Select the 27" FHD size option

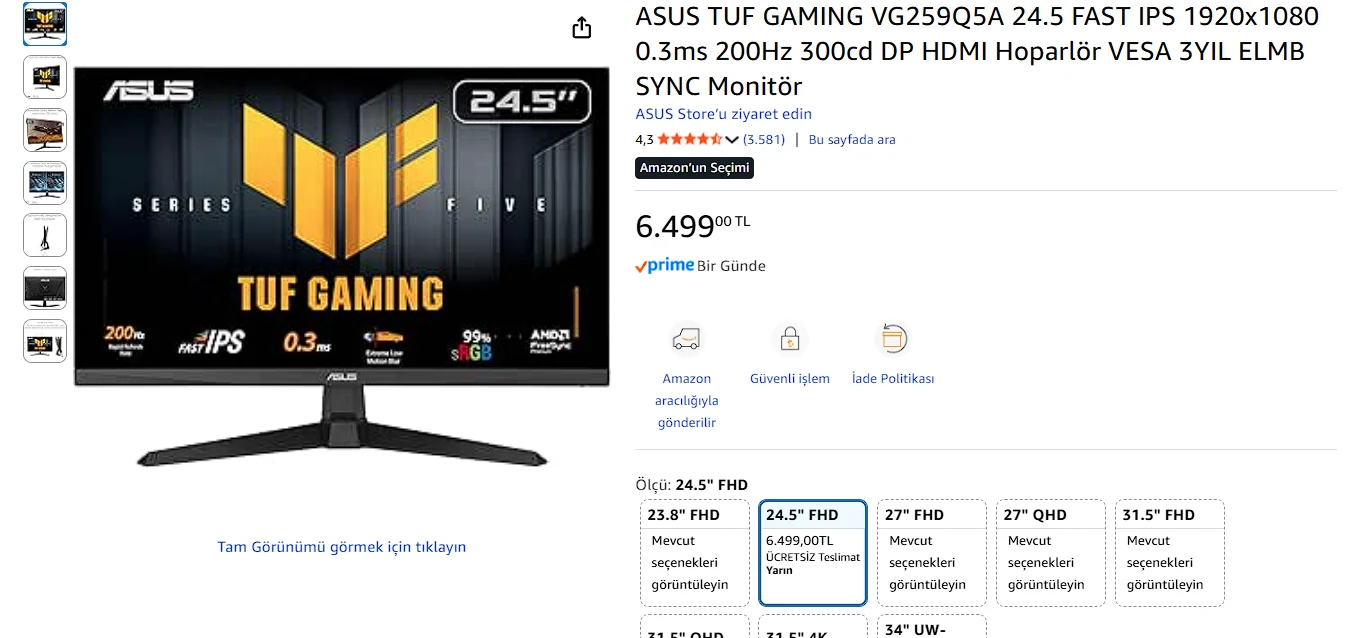pos(932,553)
